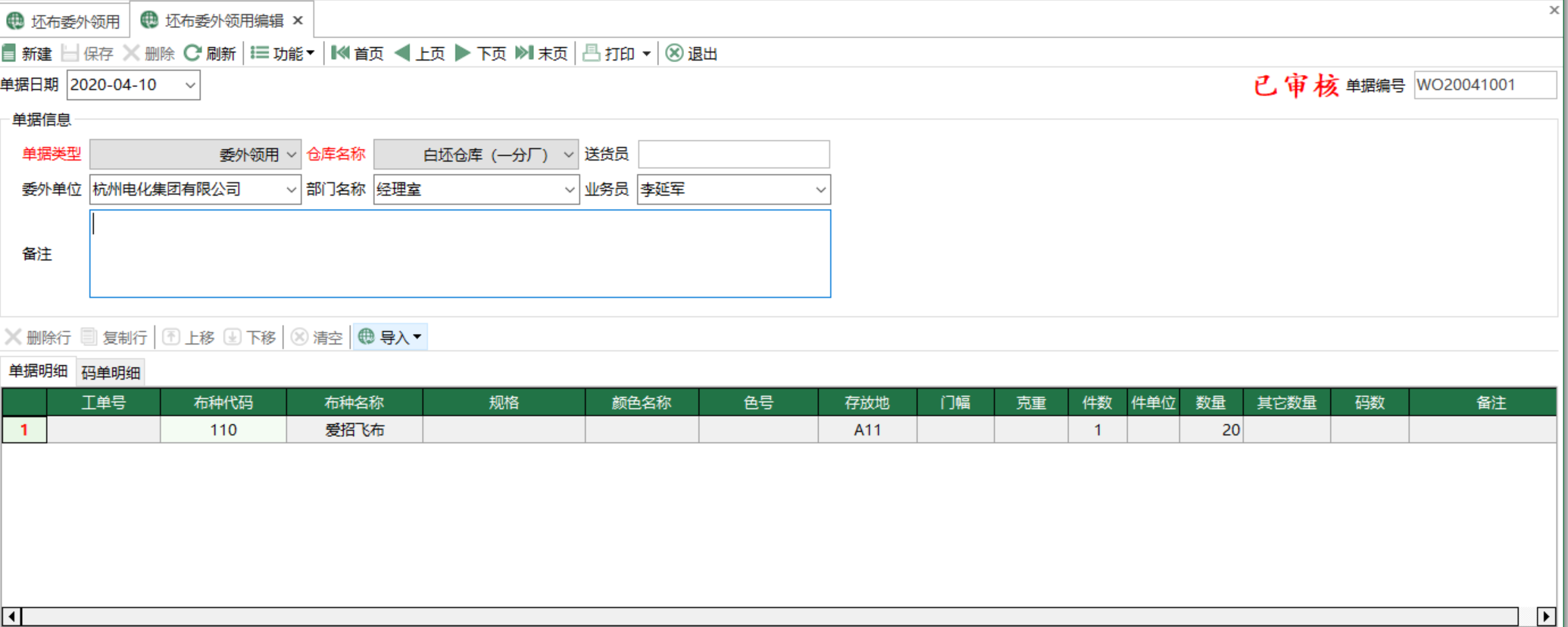Open the 部门名称 dropdown
The height and width of the screenshot is (627, 1568).
click(x=570, y=189)
